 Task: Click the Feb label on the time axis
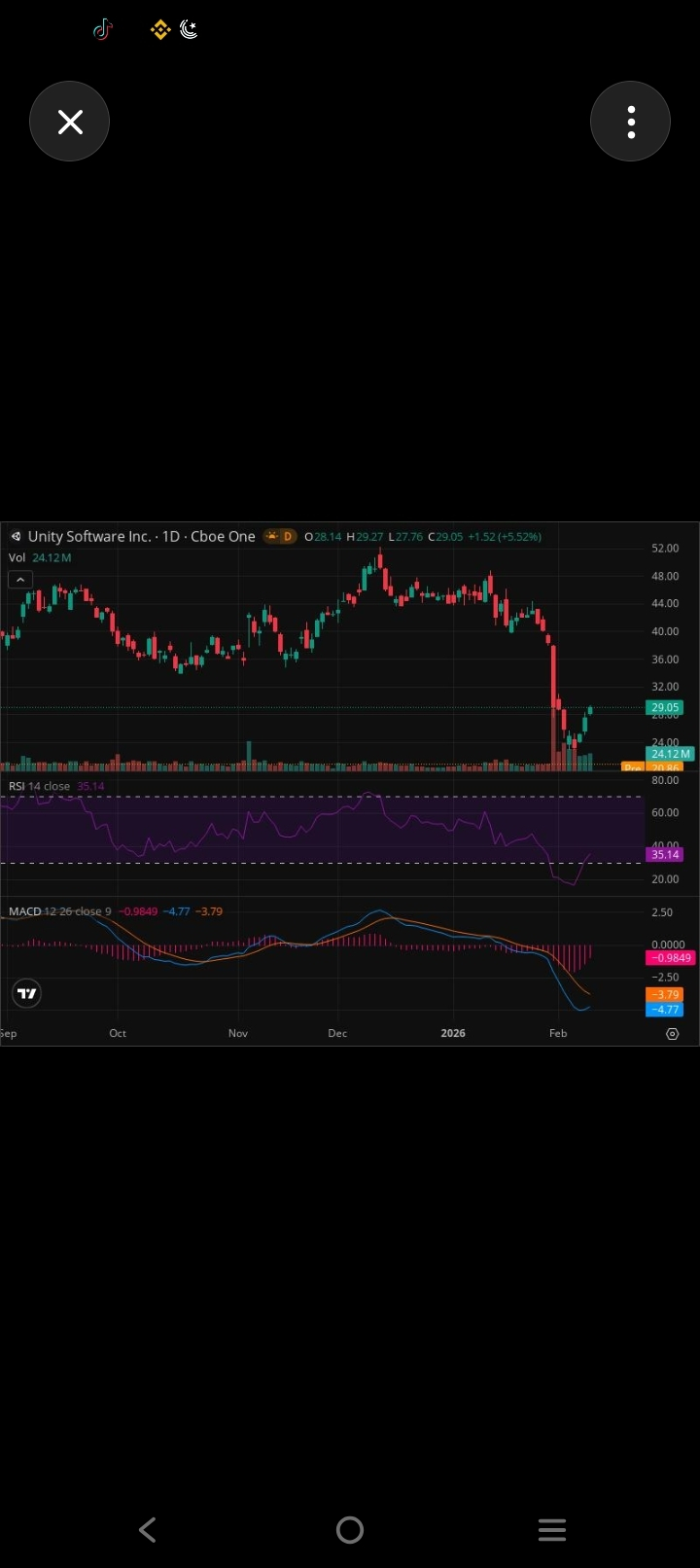(558, 1033)
